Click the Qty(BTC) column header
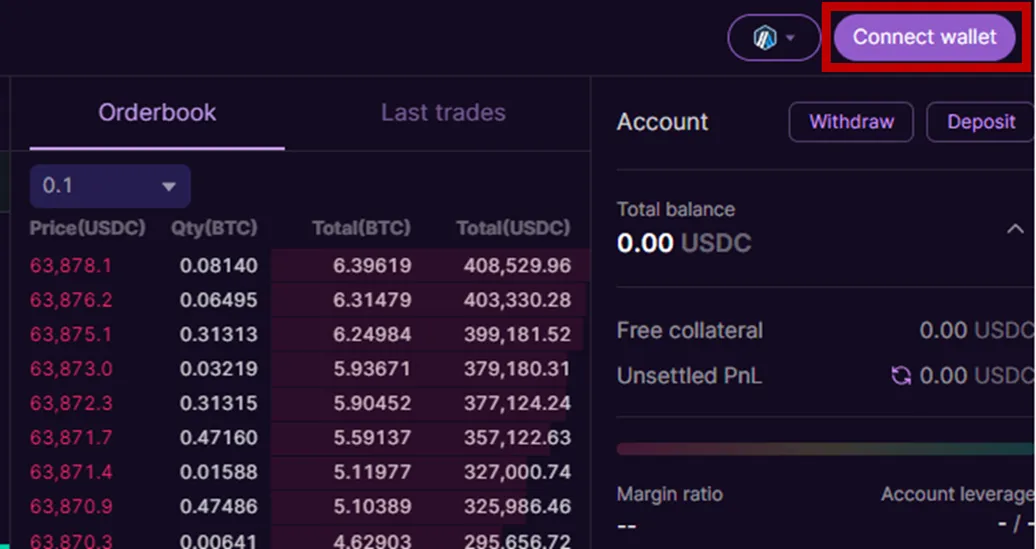The image size is (1036, 549). [214, 229]
